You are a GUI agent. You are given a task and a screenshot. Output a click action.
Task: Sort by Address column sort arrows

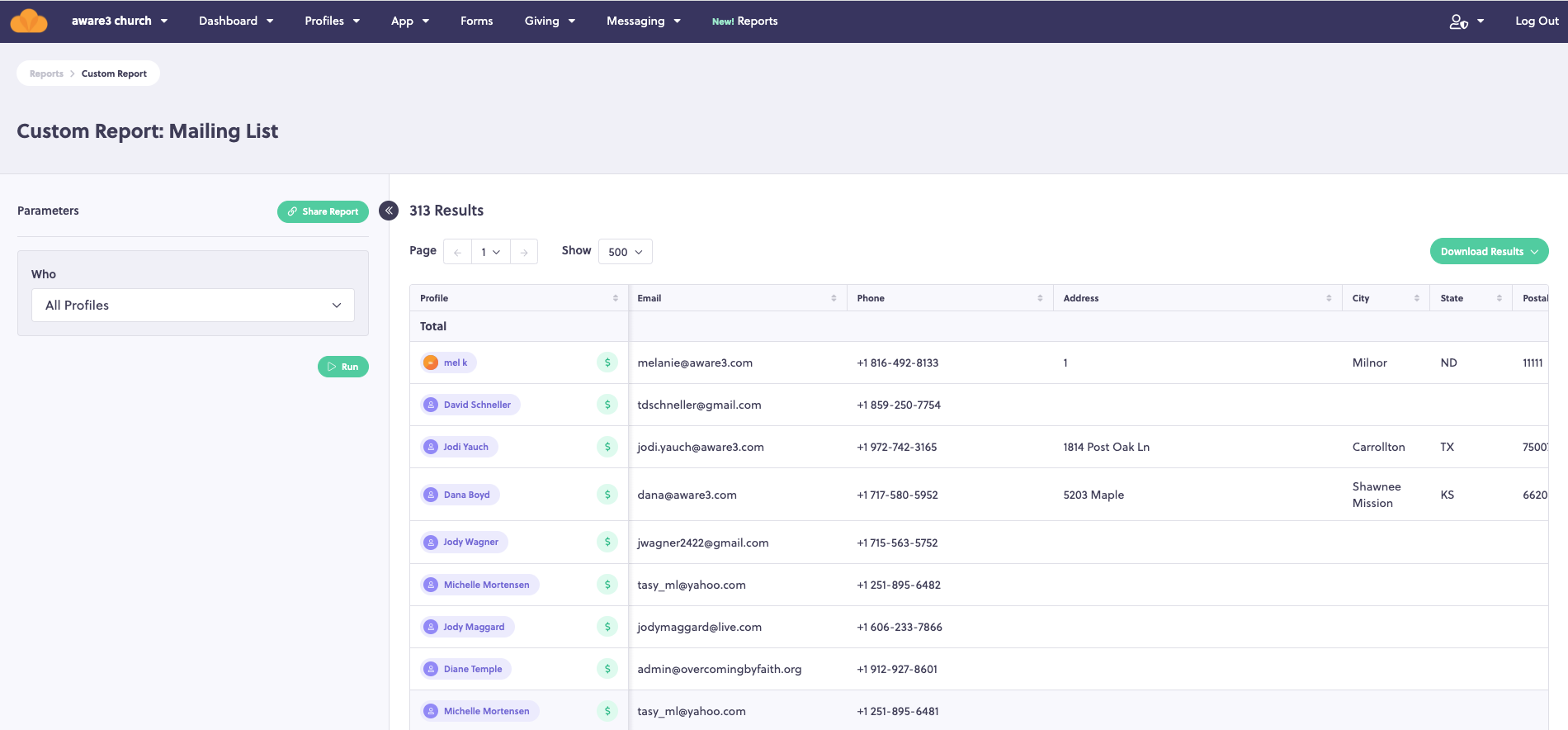[1329, 298]
